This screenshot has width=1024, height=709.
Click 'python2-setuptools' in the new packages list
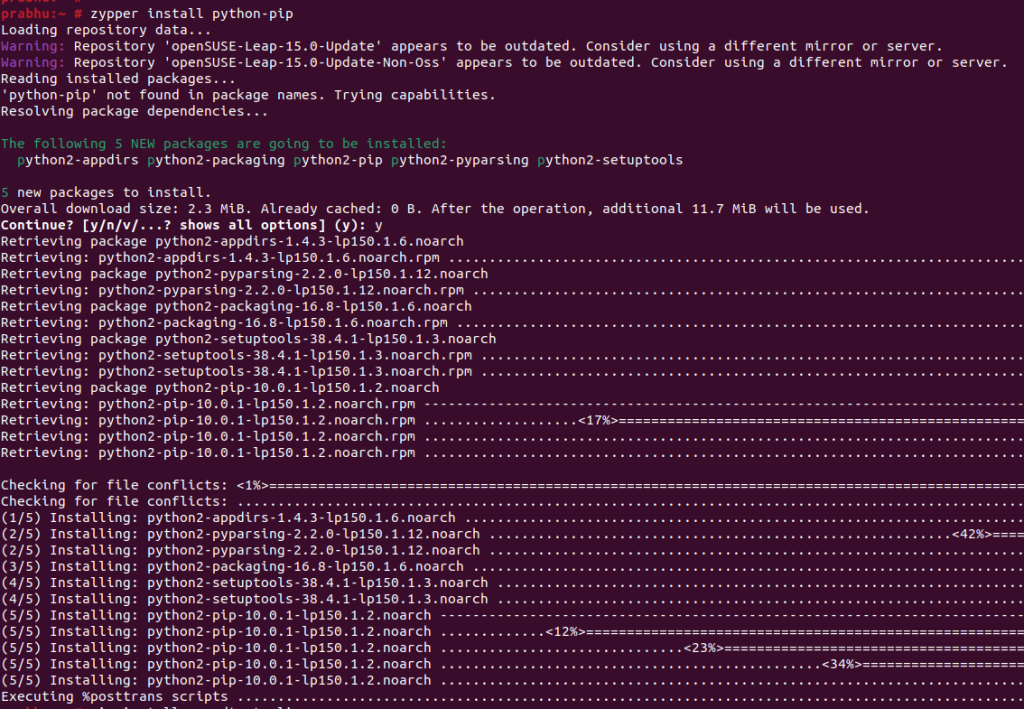tap(610, 160)
